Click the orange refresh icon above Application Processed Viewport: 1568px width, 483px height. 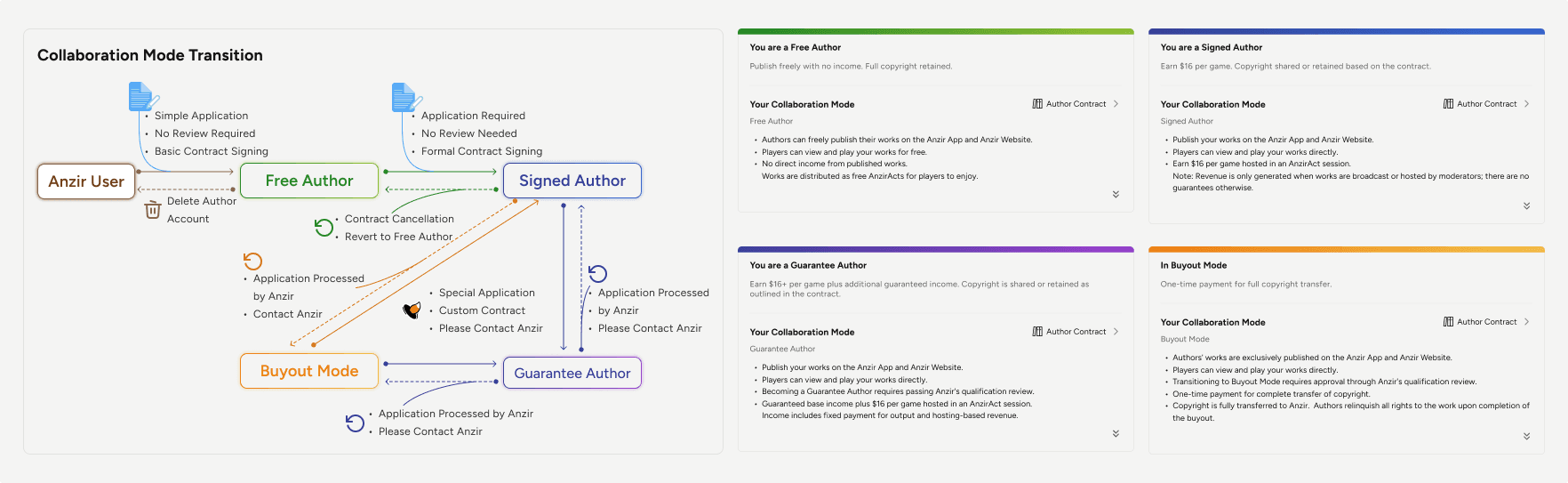(253, 262)
